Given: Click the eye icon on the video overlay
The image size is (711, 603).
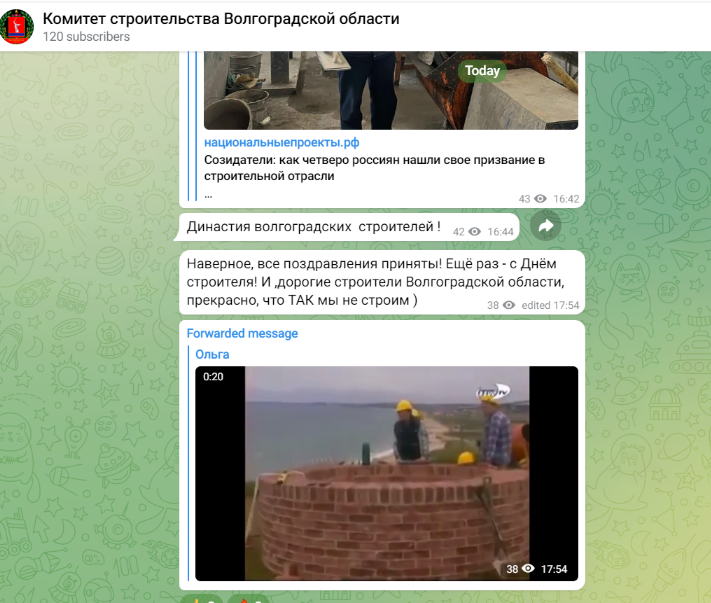Looking at the screenshot, I should pyautogui.click(x=528, y=569).
